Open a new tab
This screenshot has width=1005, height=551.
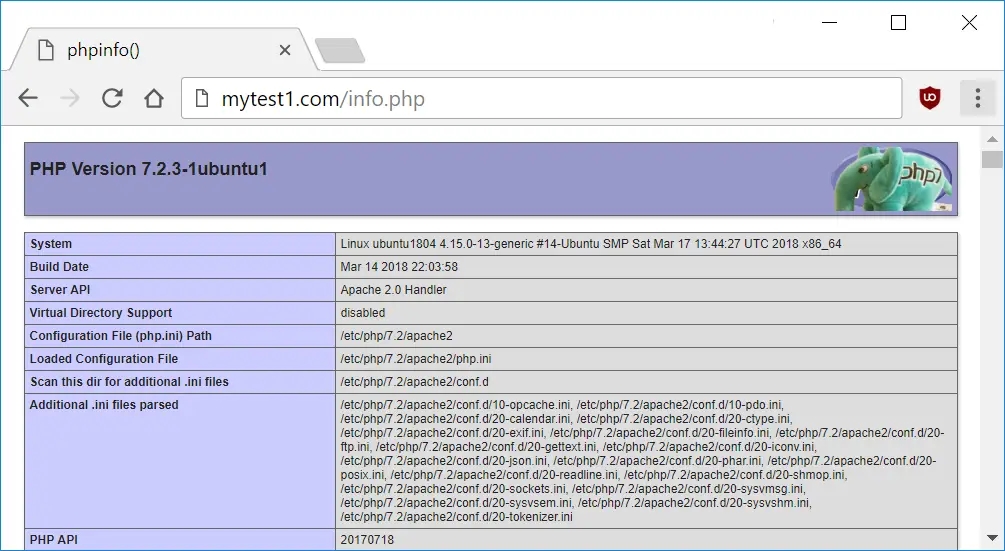coord(340,51)
